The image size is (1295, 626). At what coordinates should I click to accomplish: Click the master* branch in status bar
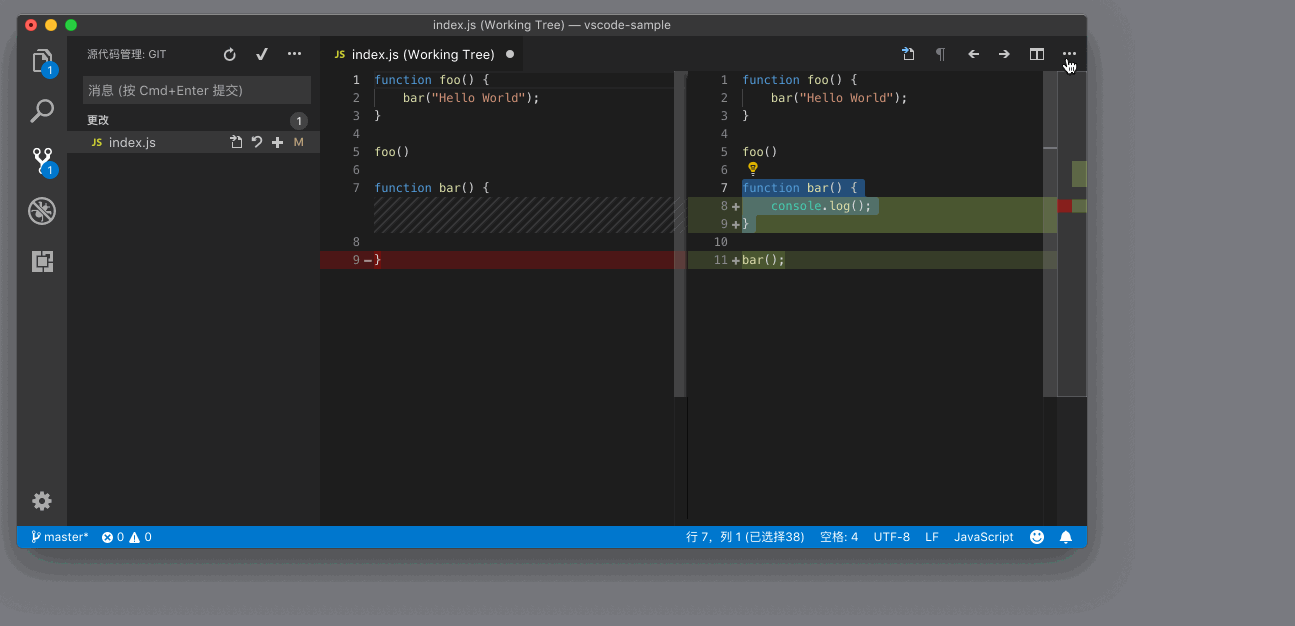coord(60,537)
